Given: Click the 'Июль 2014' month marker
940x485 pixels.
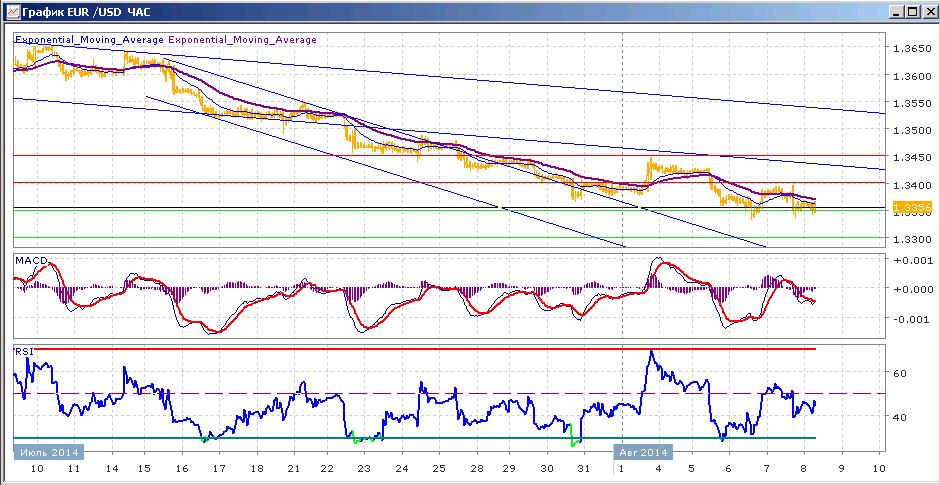Looking at the screenshot, I should [x=49, y=451].
